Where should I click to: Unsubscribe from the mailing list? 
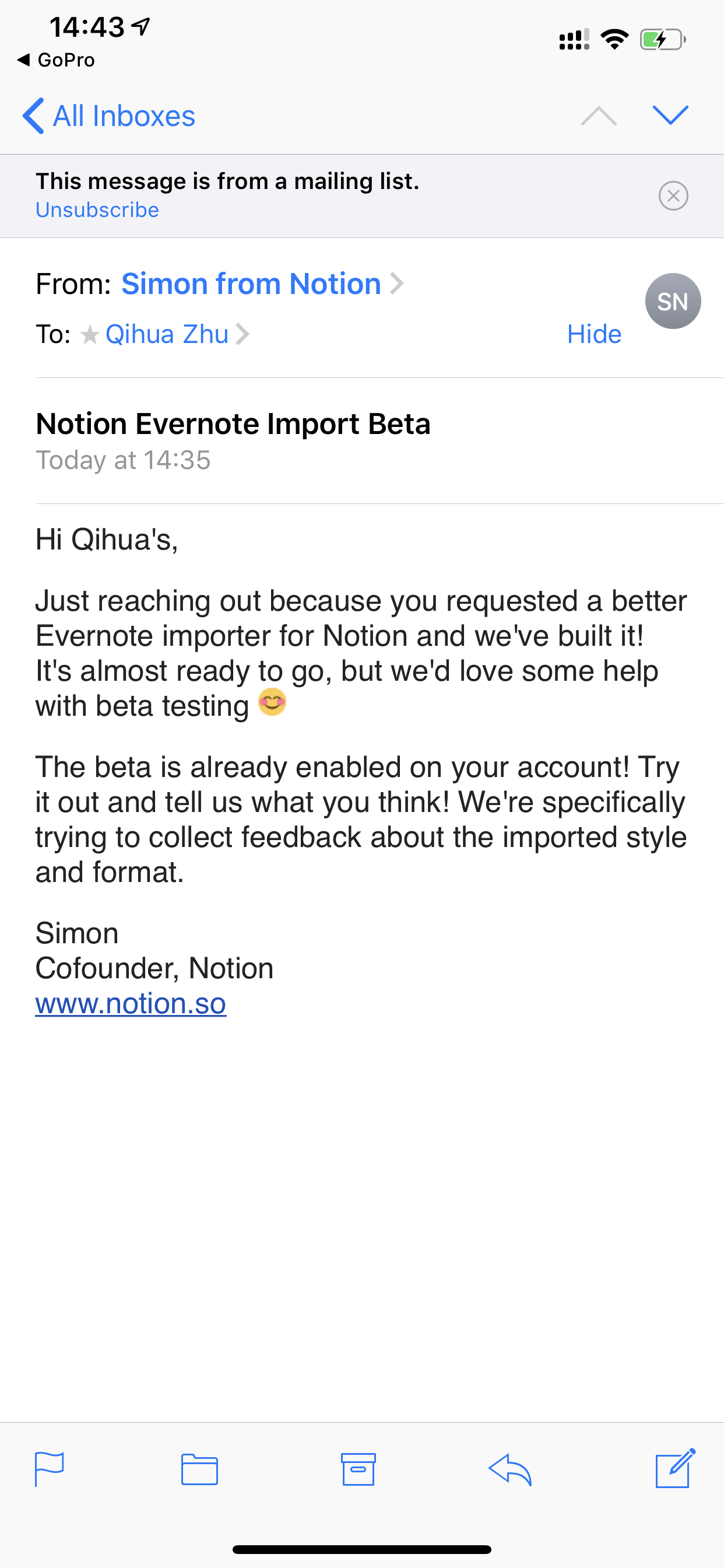click(97, 210)
